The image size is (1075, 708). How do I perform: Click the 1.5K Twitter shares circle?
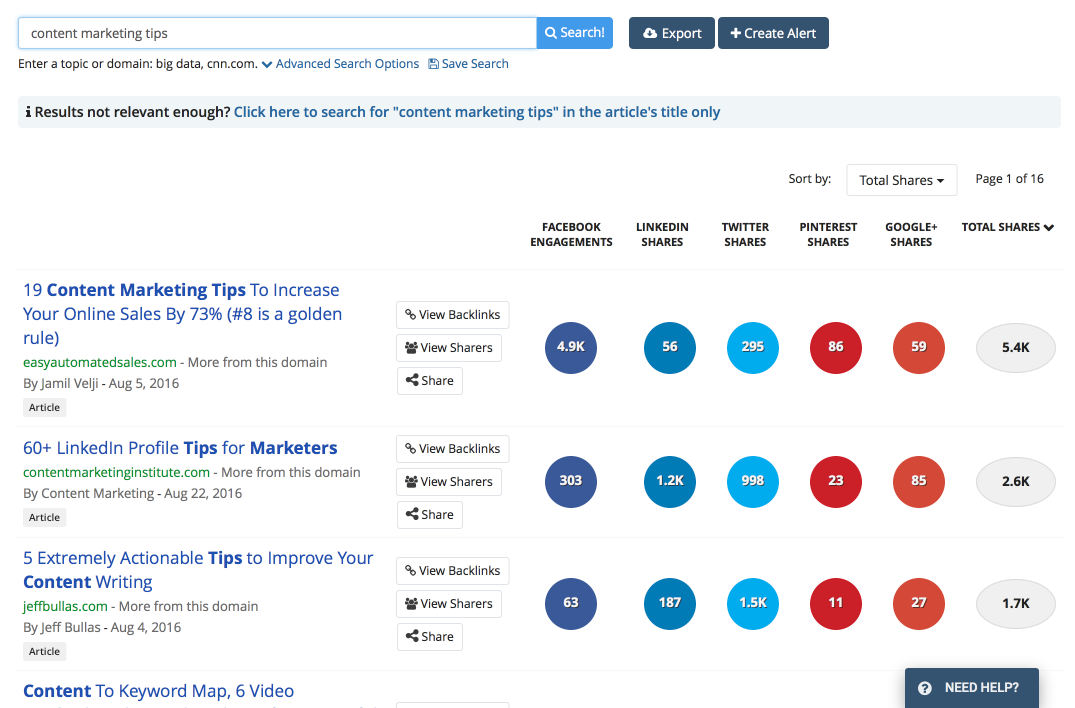[752, 603]
